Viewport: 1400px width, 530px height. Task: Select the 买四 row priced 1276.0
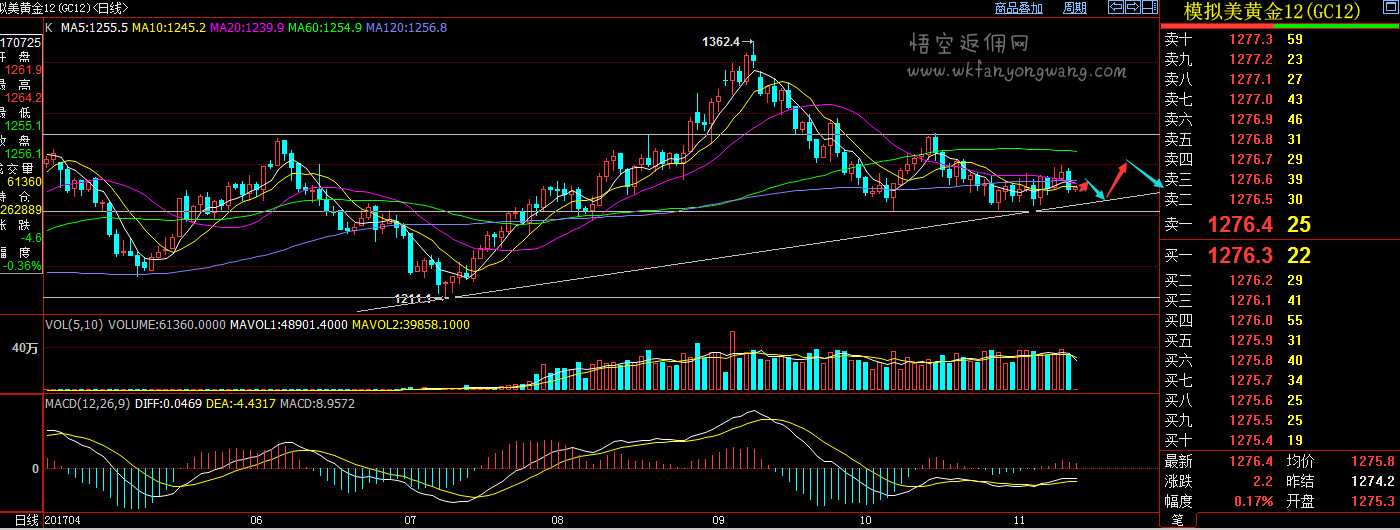[x=1279, y=320]
